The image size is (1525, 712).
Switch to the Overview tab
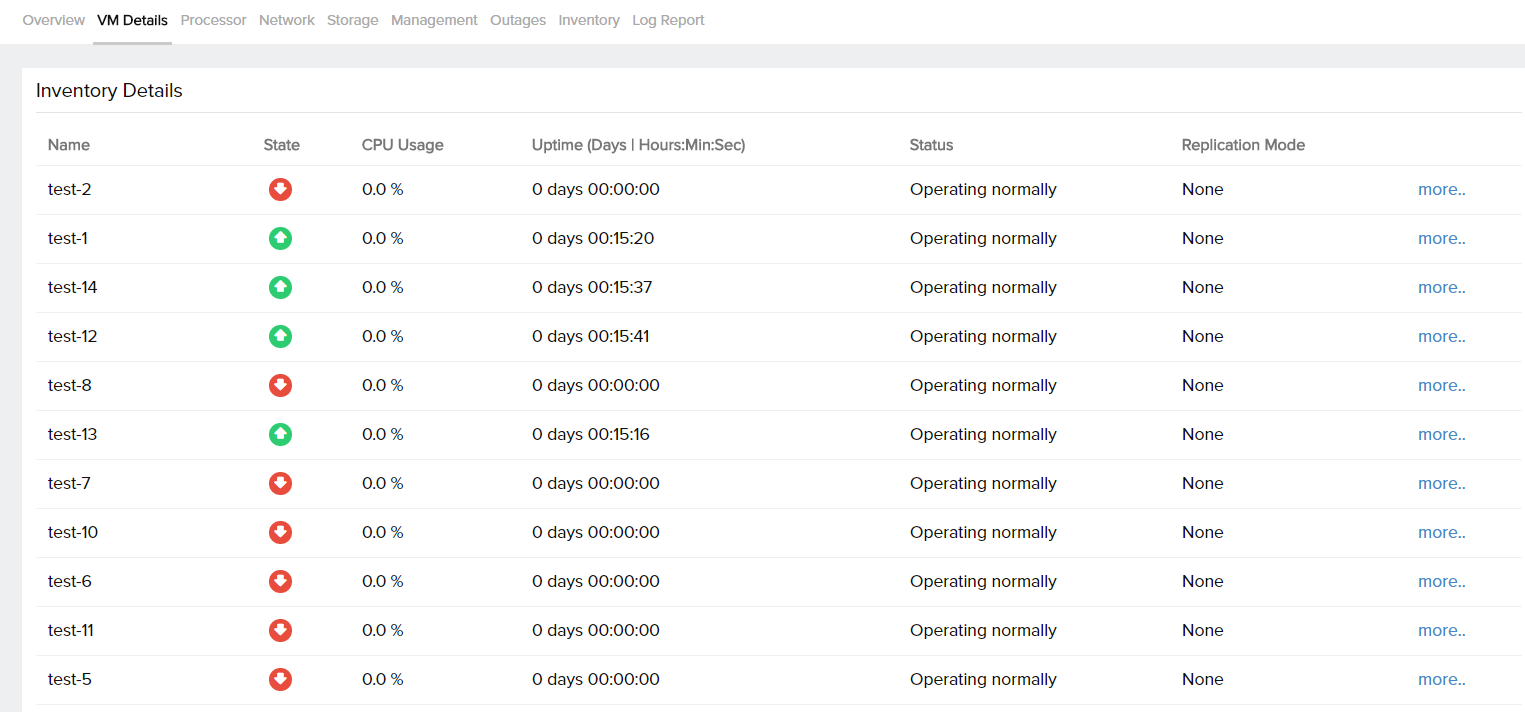pos(53,20)
